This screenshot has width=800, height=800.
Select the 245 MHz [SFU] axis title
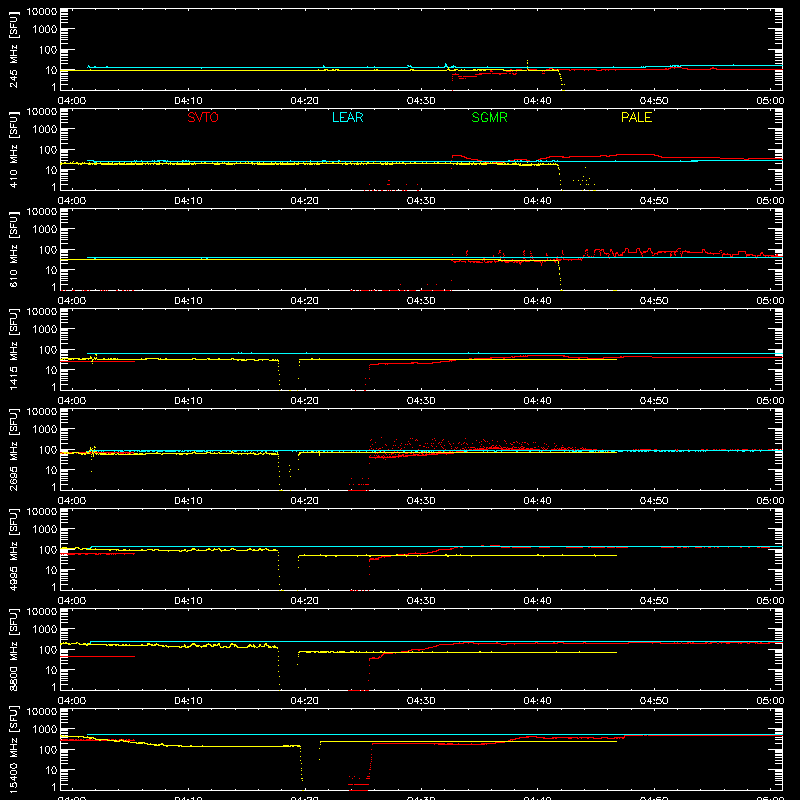[13, 49]
